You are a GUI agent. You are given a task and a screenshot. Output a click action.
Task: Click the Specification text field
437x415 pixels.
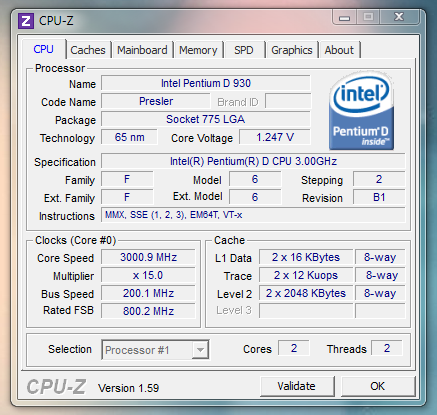pos(253,161)
